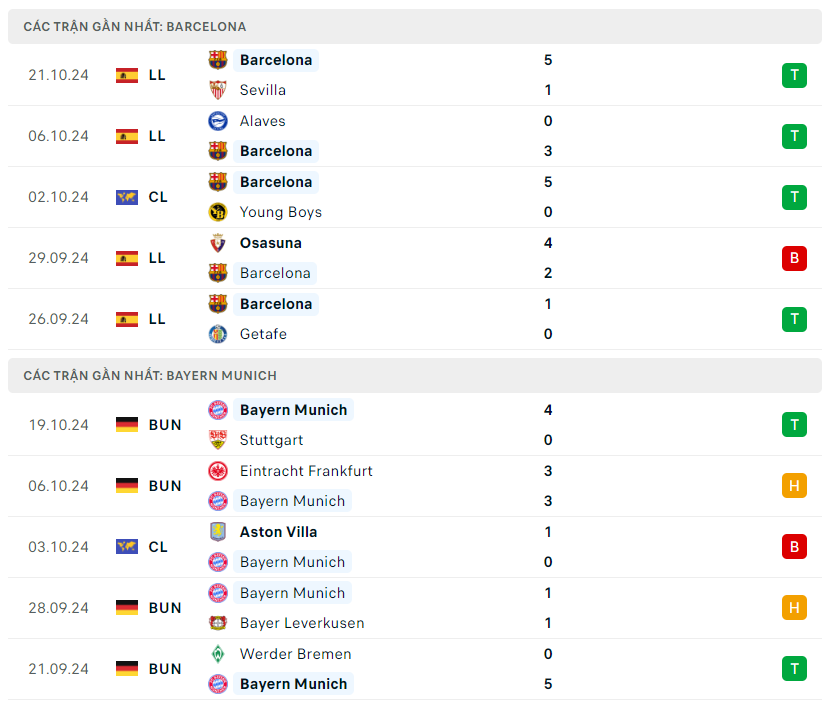
Task: Click the Young Boys club crest
Action: point(218,212)
